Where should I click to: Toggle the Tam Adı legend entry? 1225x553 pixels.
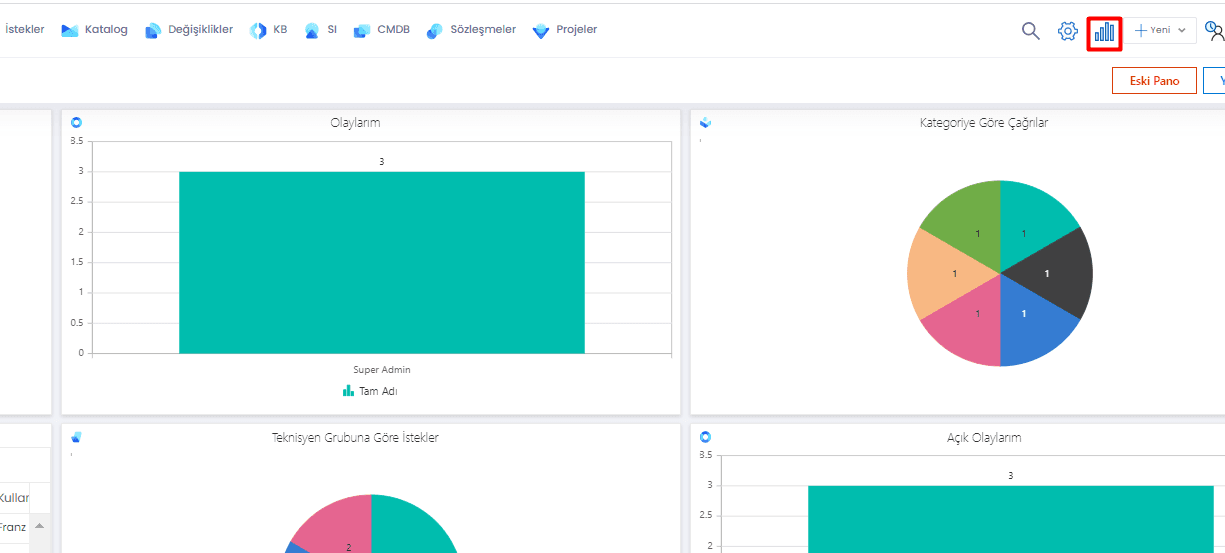coord(370,391)
